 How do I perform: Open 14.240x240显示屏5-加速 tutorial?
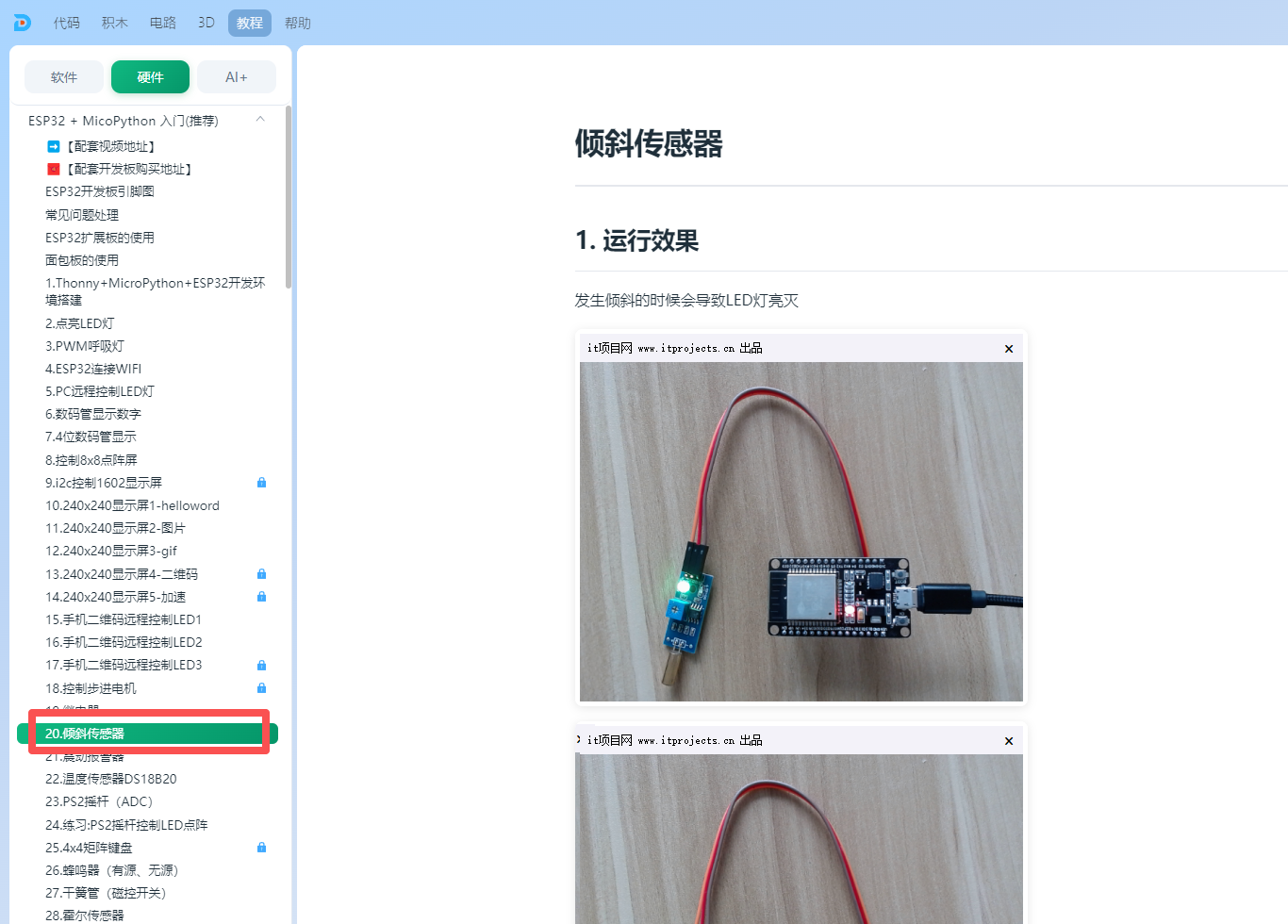pyautogui.click(x=116, y=597)
